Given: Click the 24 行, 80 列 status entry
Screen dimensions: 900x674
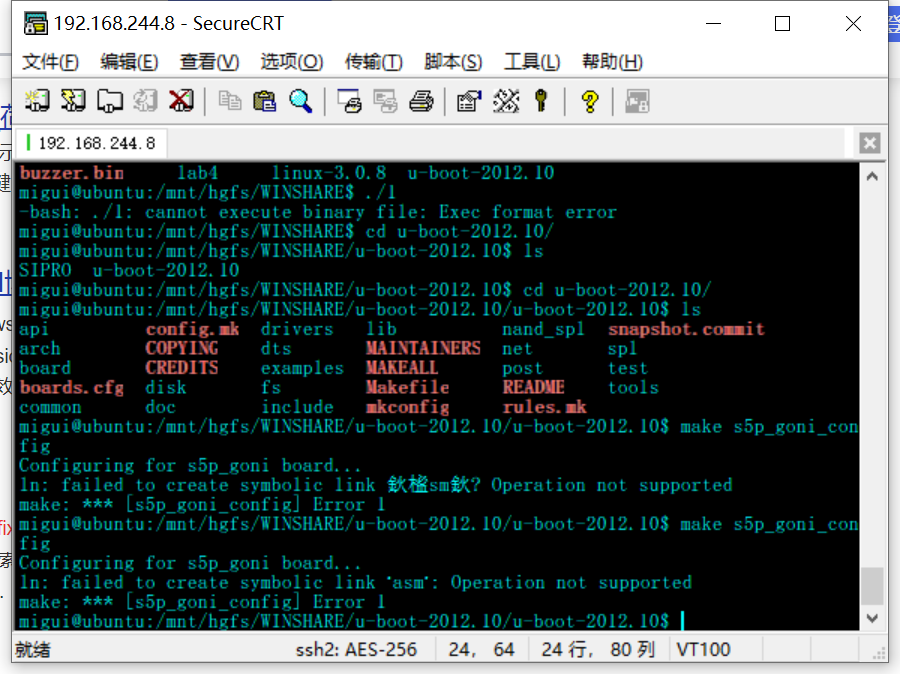Looking at the screenshot, I should tap(598, 649).
